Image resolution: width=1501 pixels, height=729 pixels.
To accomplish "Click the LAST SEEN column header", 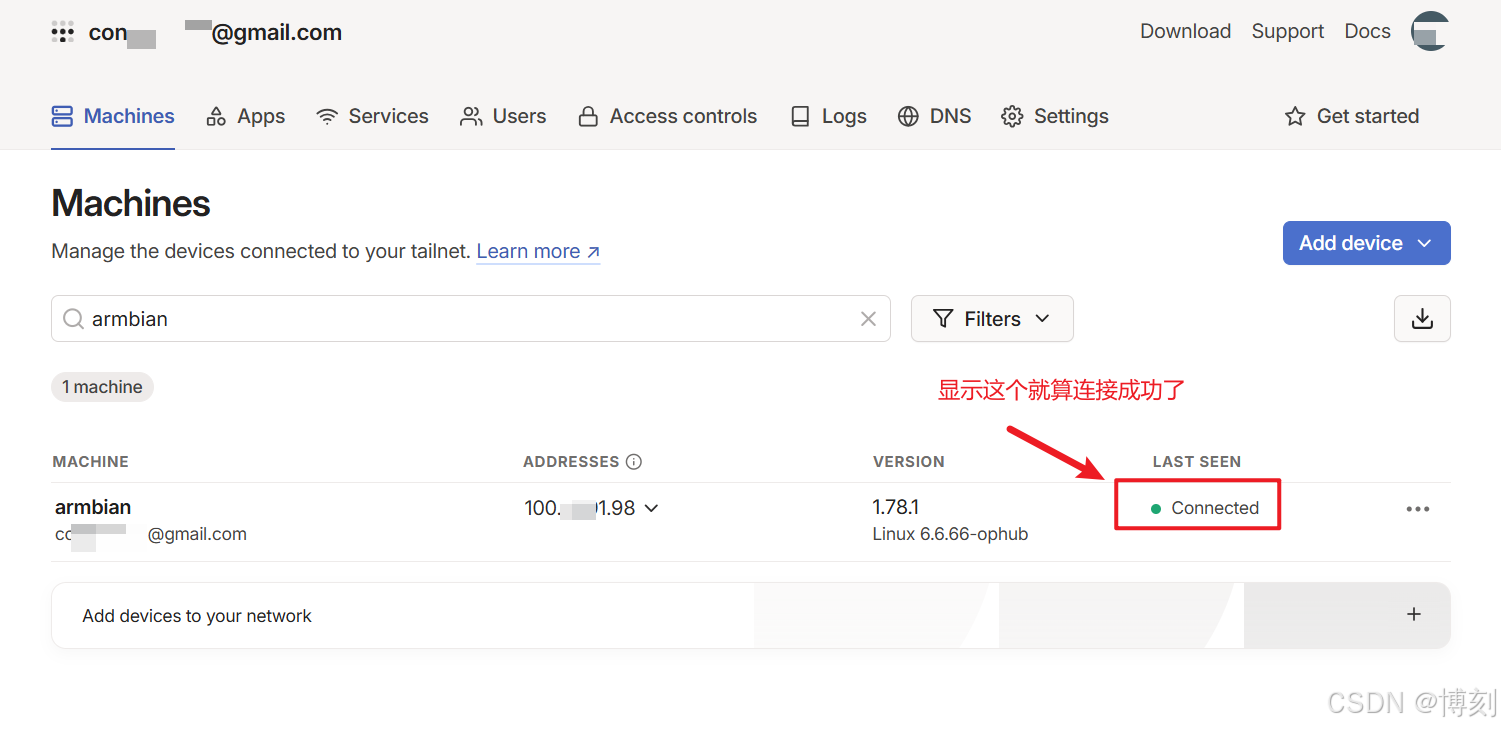I will [x=1196, y=462].
